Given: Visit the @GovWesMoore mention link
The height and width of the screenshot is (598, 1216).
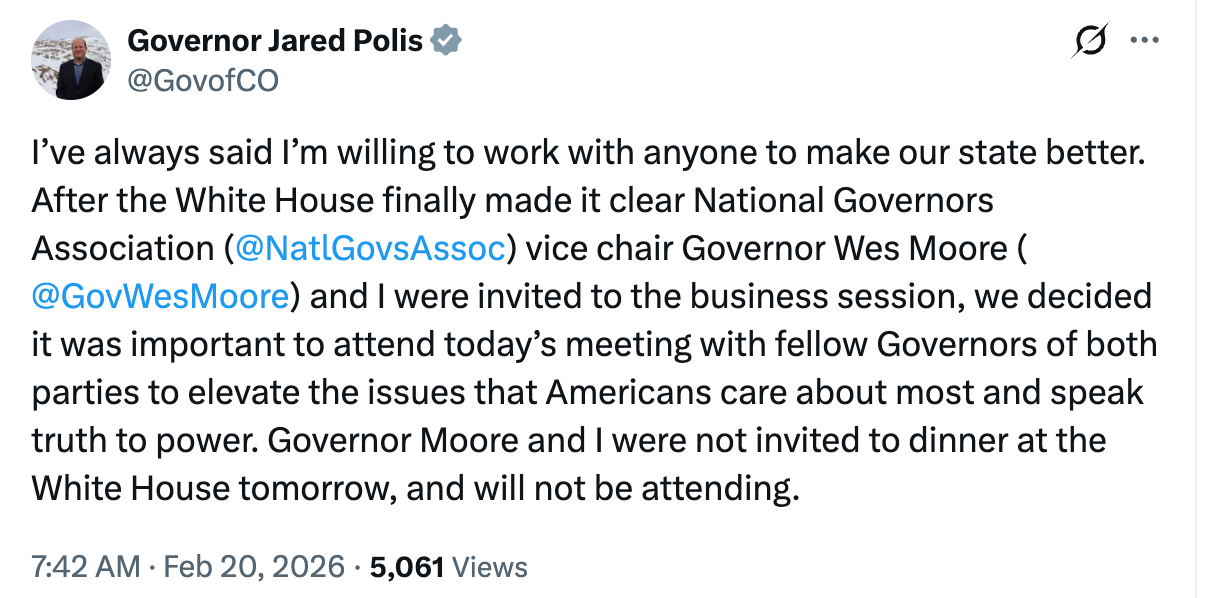Looking at the screenshot, I should tap(162, 296).
